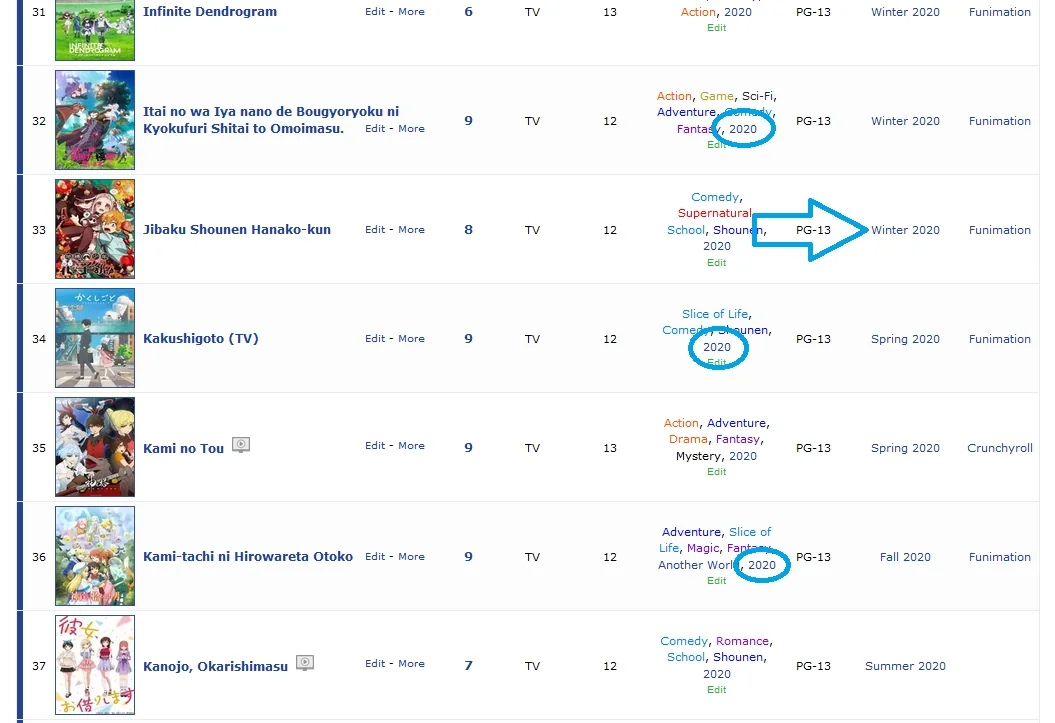The height and width of the screenshot is (723, 1055).
Task: Click the video icon beside Kanojo, Okarishimasu
Action: point(305,663)
